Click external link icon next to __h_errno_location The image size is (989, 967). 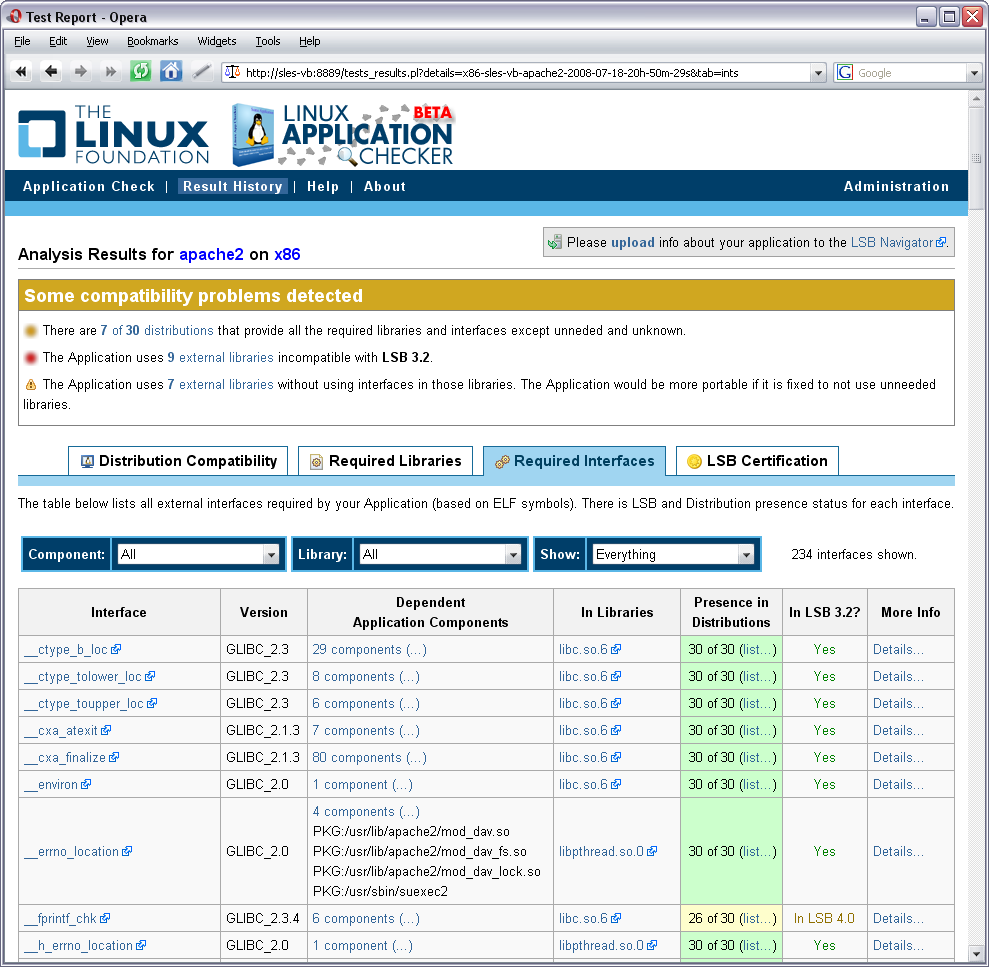tap(141, 945)
